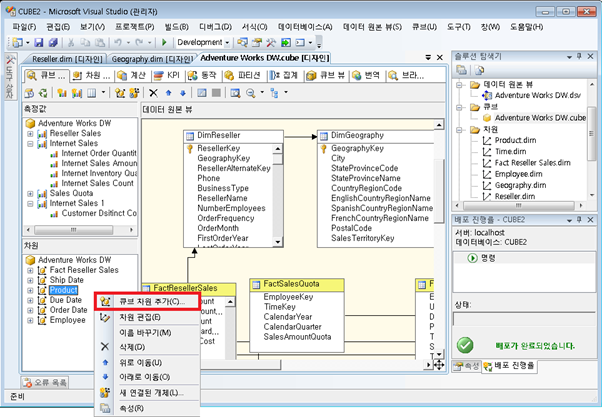Click the diagram pan navigation cross icon

point(439,365)
